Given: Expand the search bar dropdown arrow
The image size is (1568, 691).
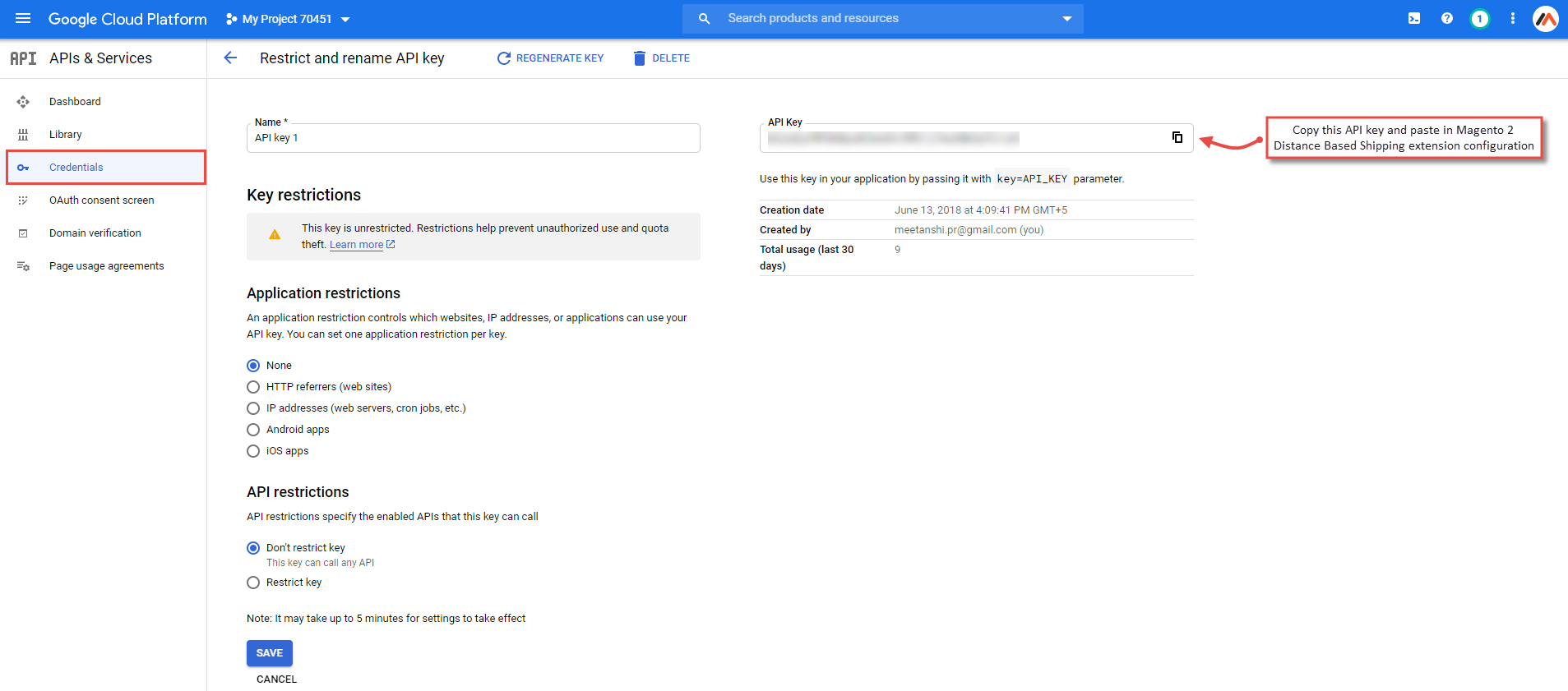Looking at the screenshot, I should 1066,18.
